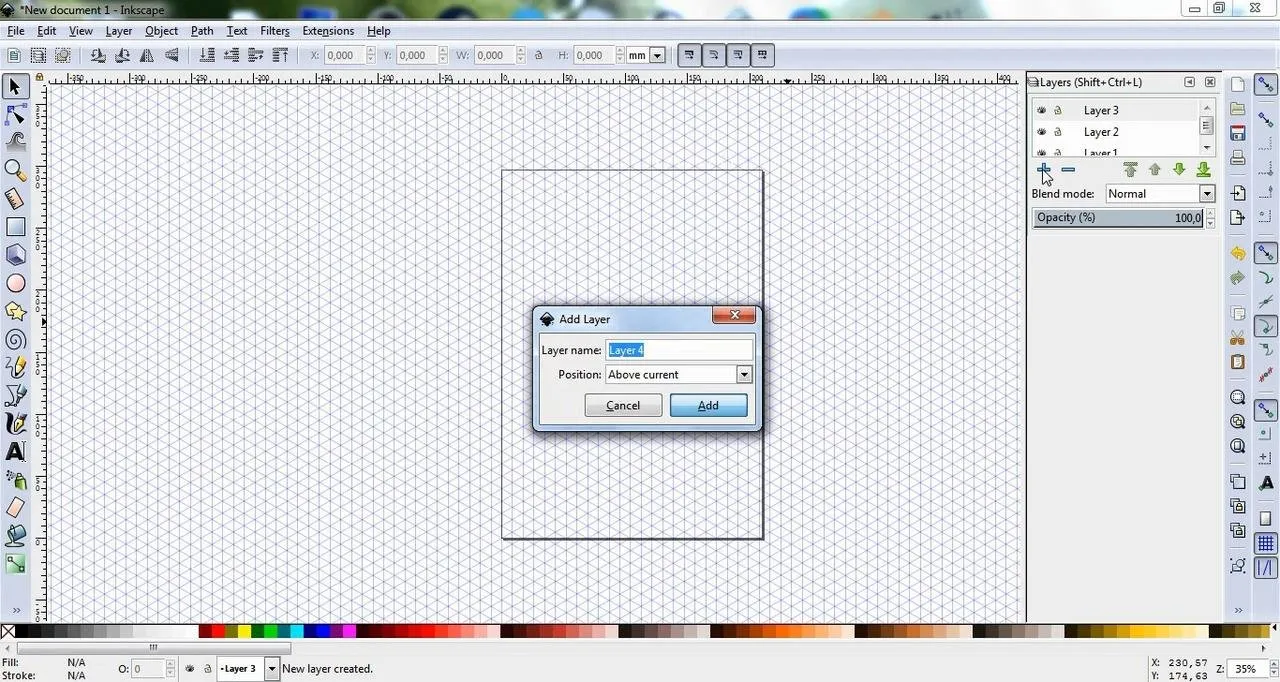Toggle current layer visibility in status bar
The width and height of the screenshot is (1280, 682).
(190, 668)
